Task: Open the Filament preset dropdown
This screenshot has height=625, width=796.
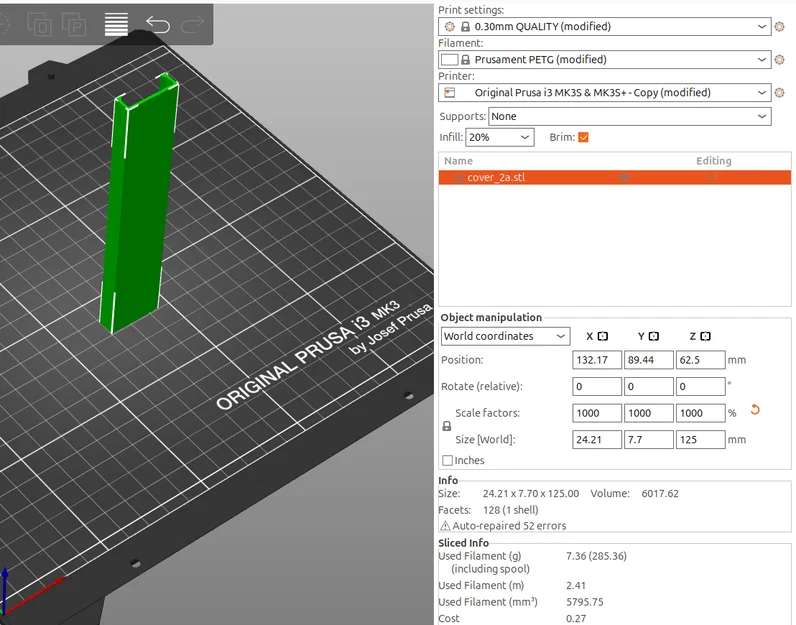Action: pyautogui.click(x=605, y=59)
